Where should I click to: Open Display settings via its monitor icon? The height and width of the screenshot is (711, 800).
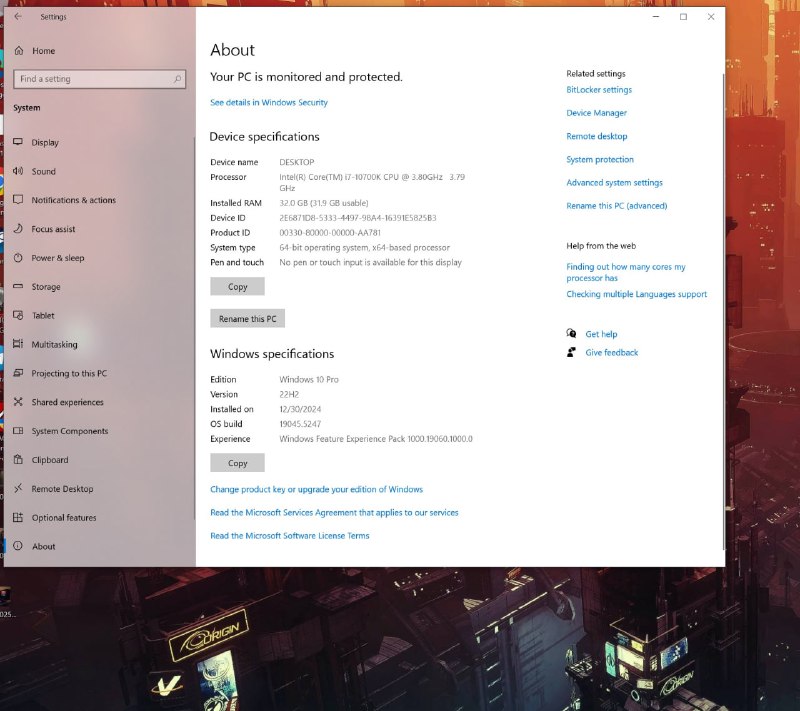[18, 143]
